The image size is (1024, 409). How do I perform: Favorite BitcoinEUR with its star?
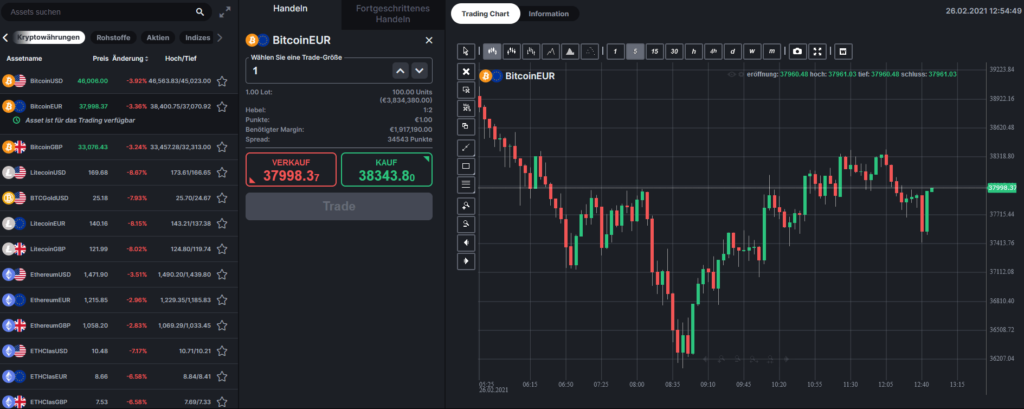point(222,106)
